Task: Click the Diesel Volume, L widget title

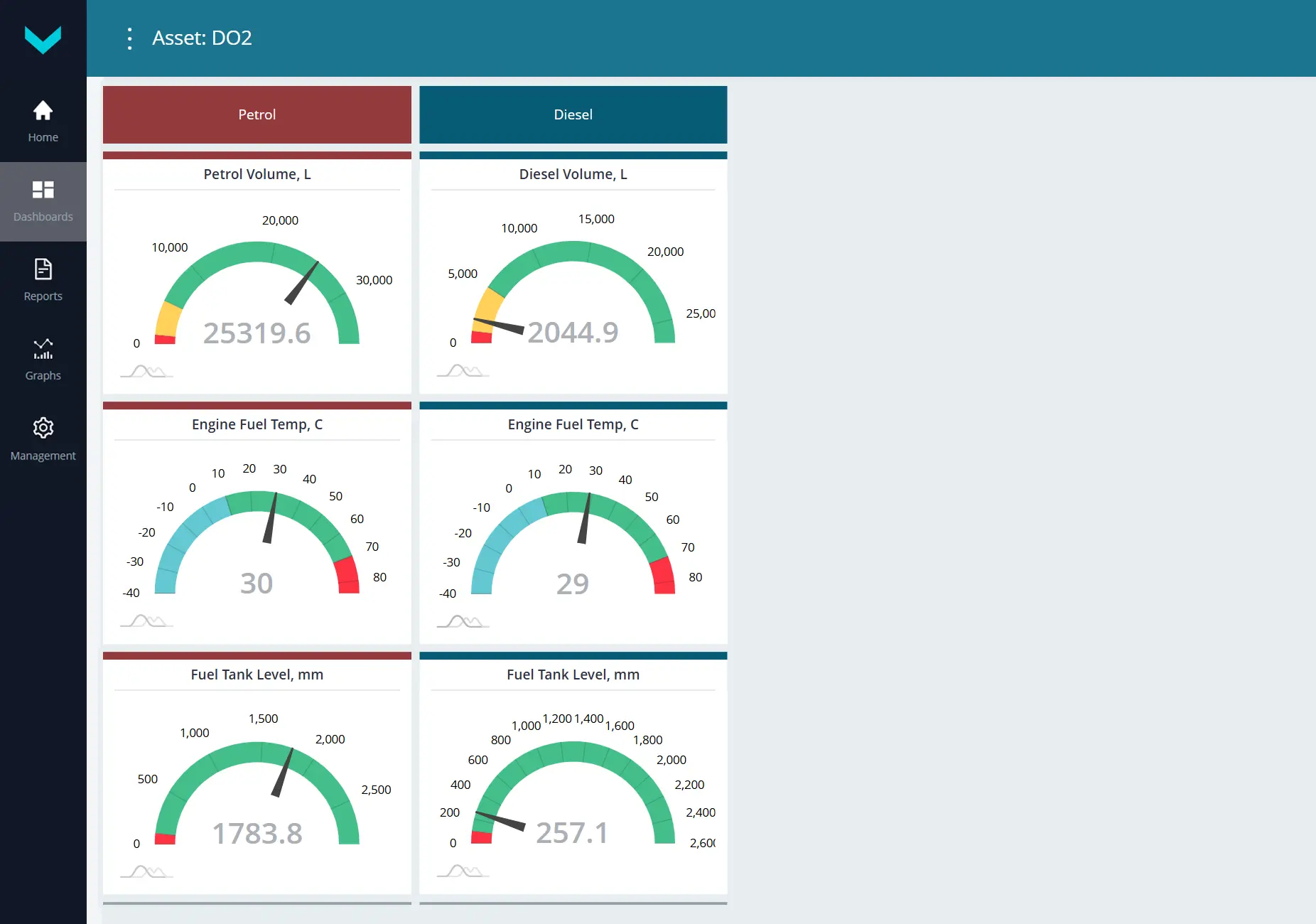Action: coord(573,174)
